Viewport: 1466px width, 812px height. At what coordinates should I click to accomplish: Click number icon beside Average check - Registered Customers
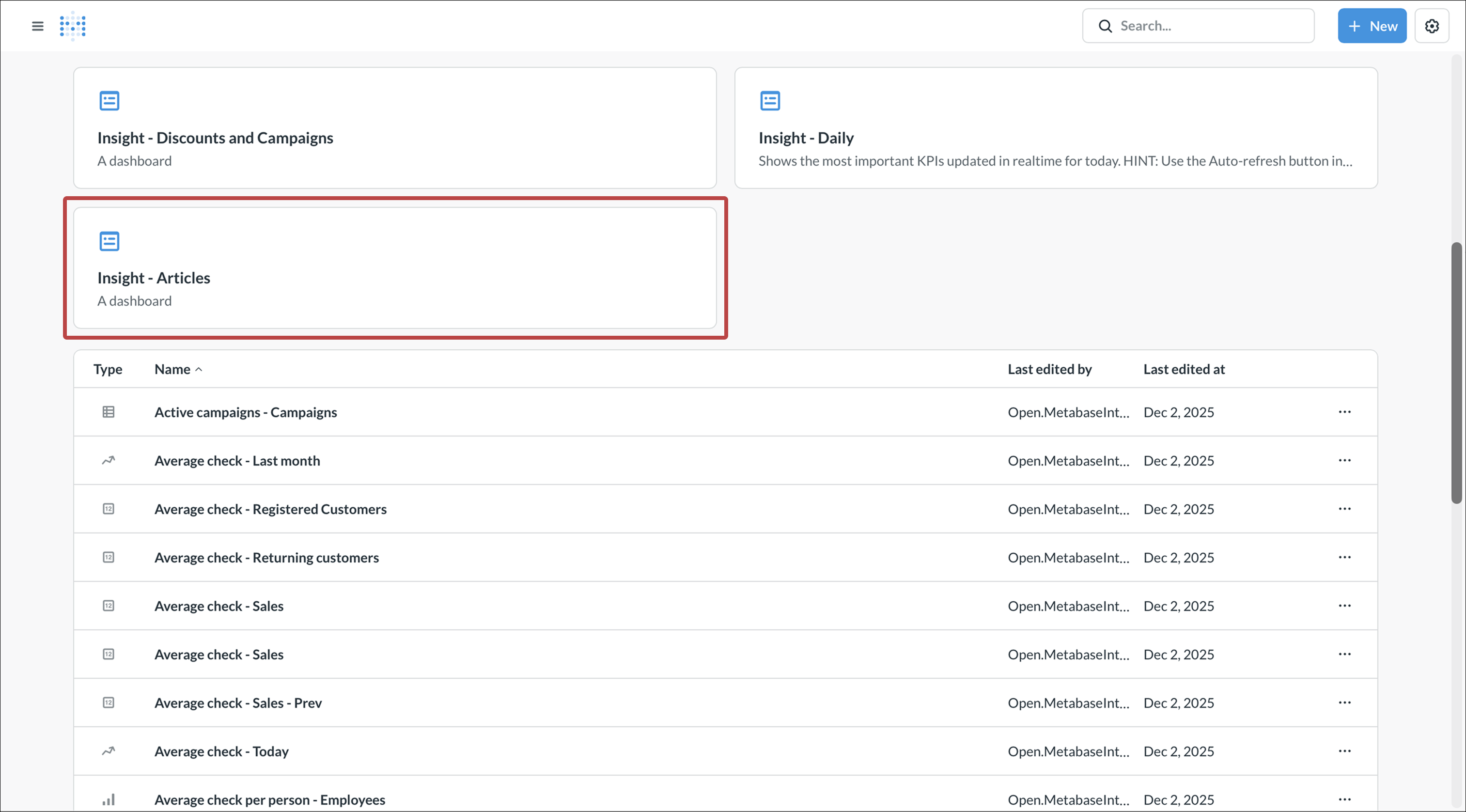(x=108, y=509)
